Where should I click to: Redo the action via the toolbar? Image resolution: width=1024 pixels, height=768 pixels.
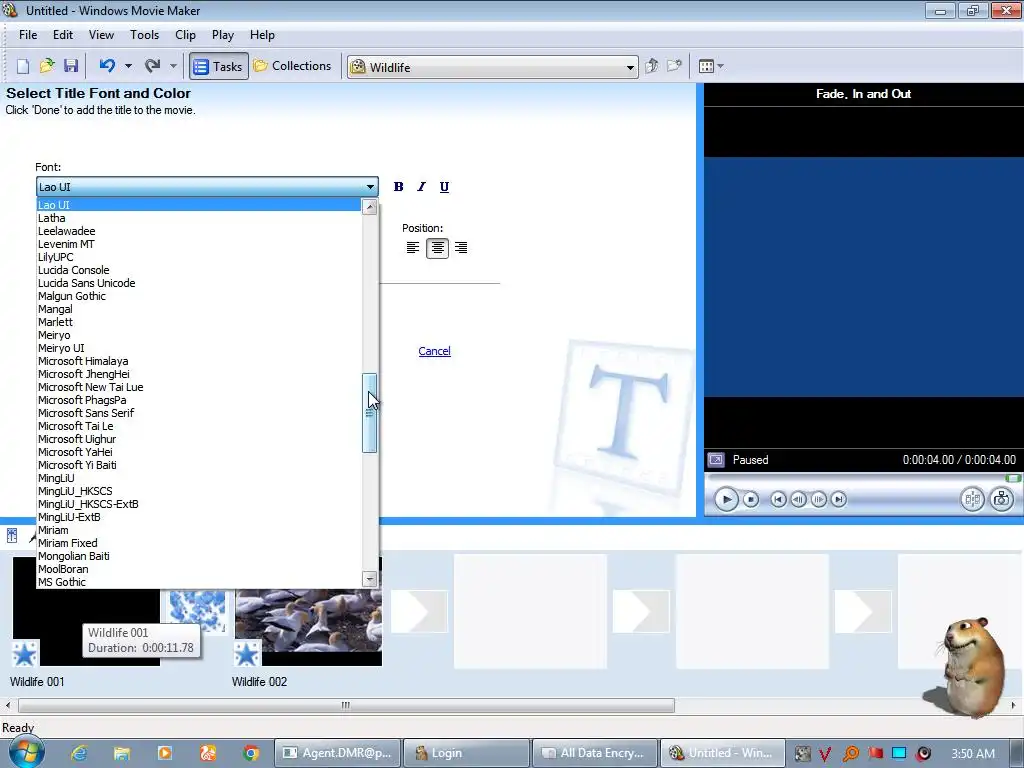[153, 66]
